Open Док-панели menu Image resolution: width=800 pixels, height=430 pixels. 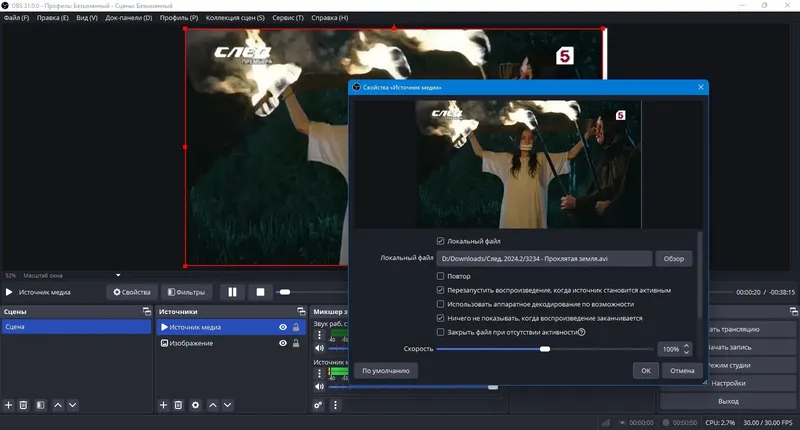129,17
